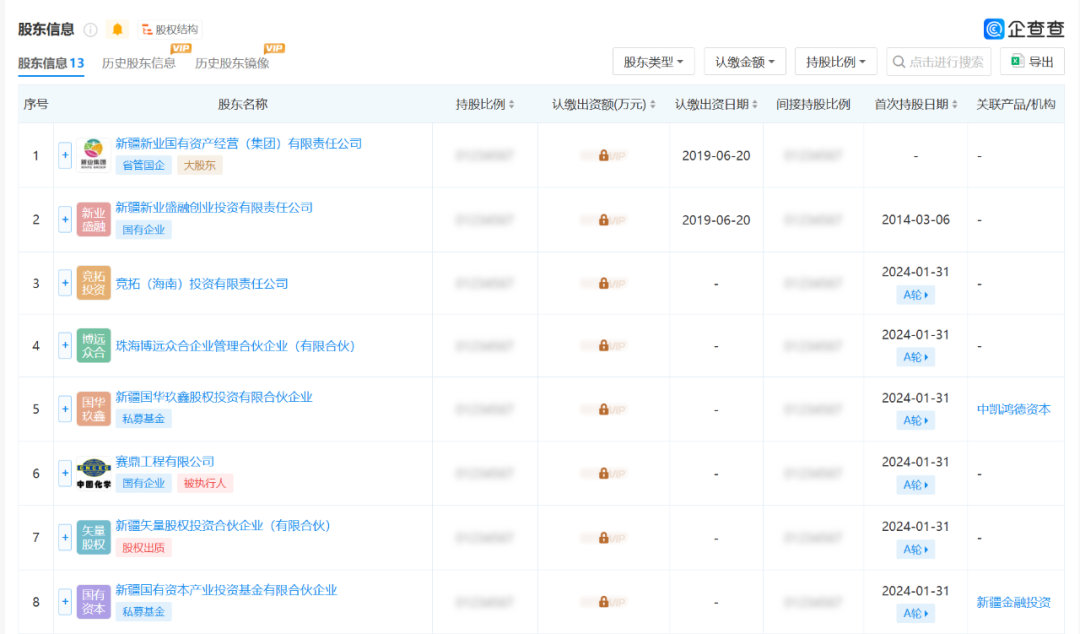The image size is (1080, 634).
Task: Click the VIP lock icon in row 4
Action: pos(603,345)
